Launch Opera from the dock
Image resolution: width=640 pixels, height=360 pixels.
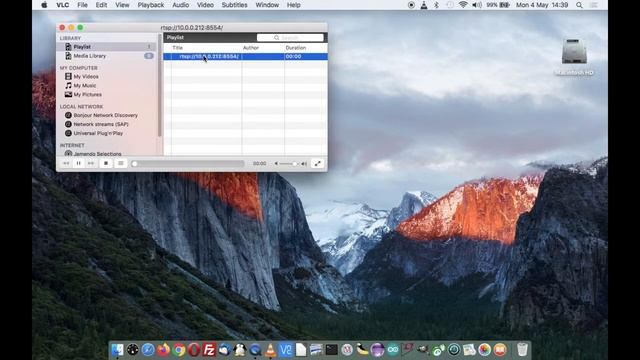click(x=194, y=350)
